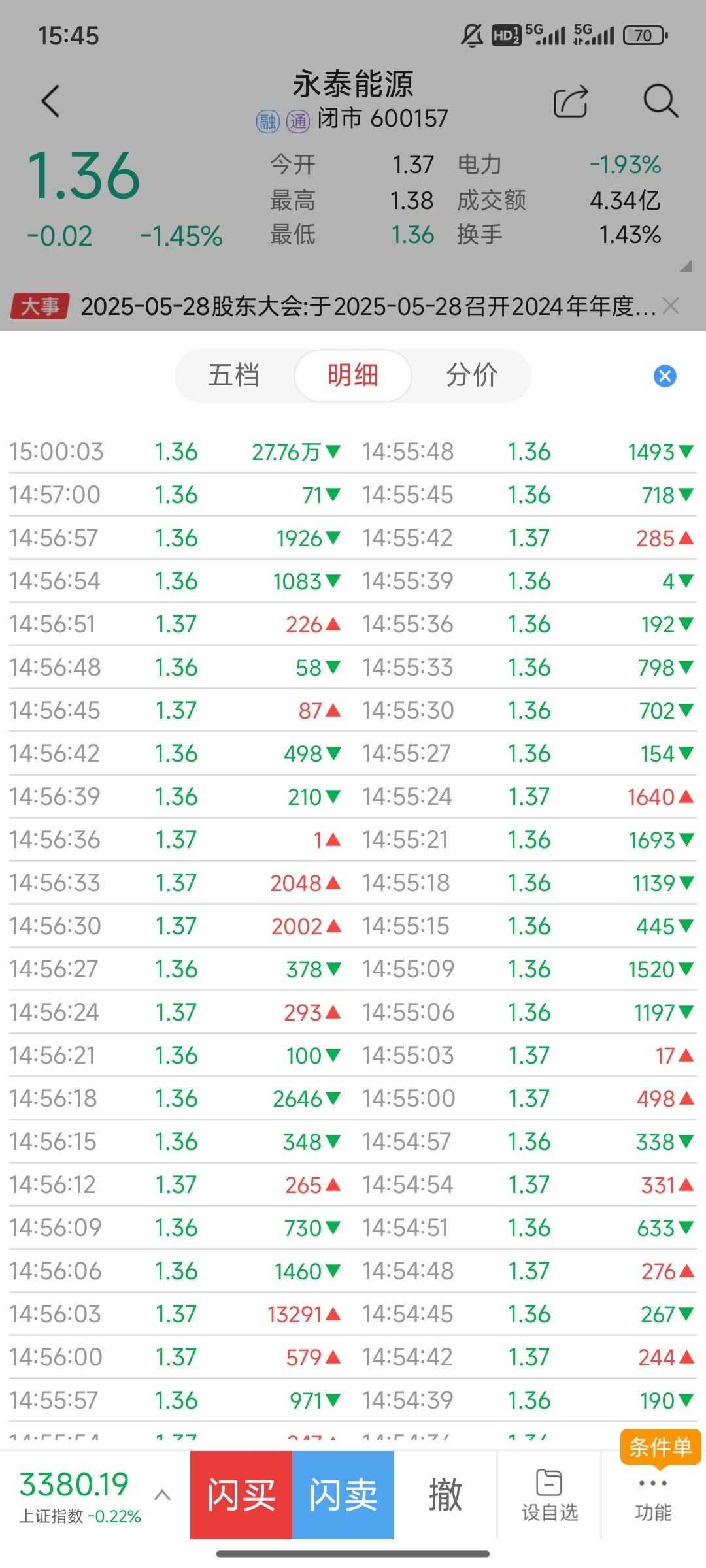Switch to the 分价 tab
Image resolution: width=706 pixels, height=1568 pixels.
point(472,376)
